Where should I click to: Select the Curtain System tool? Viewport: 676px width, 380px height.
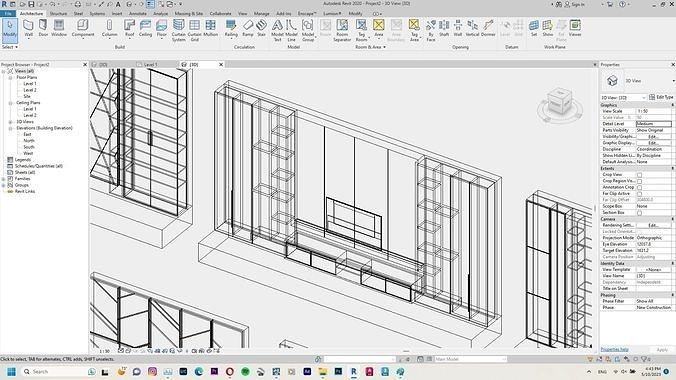click(178, 30)
